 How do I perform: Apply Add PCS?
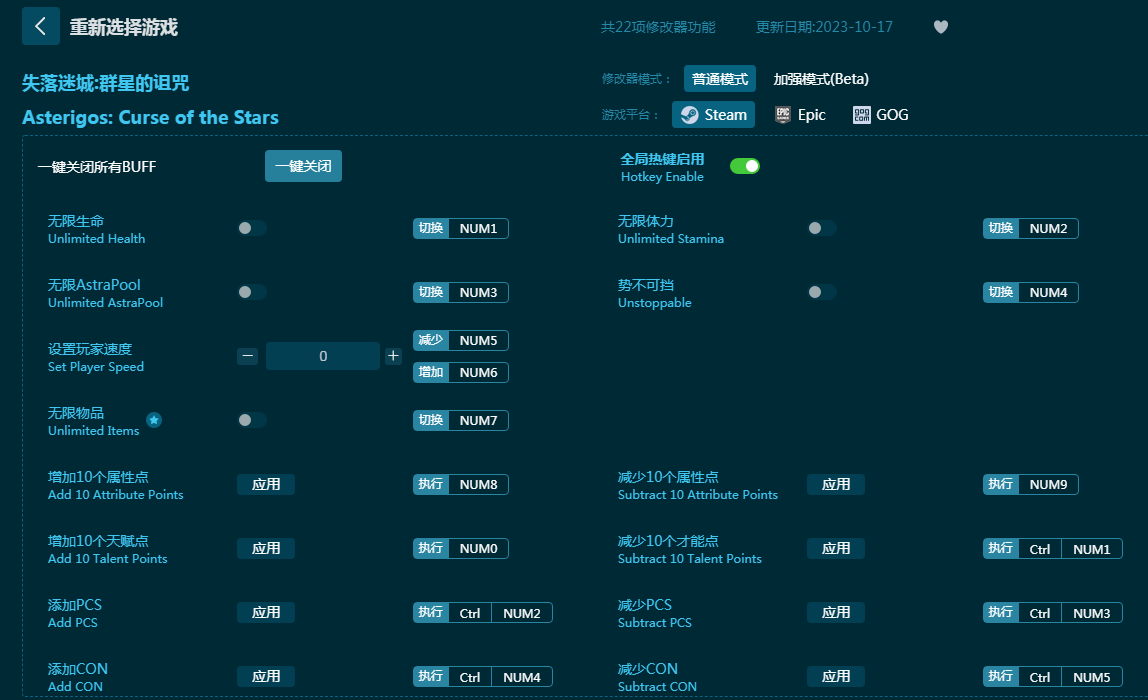tap(266, 613)
